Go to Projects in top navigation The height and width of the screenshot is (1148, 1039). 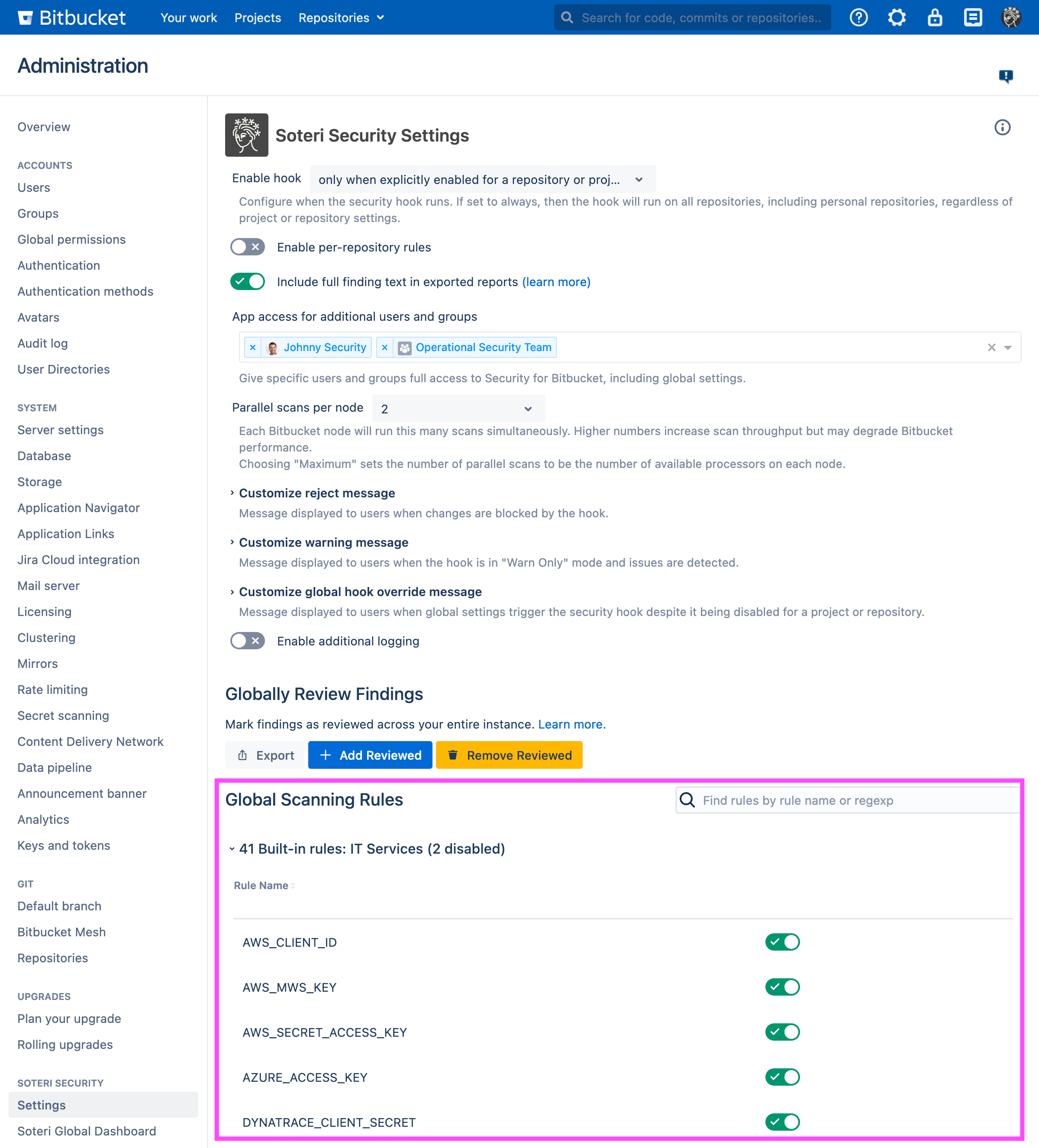click(x=258, y=18)
